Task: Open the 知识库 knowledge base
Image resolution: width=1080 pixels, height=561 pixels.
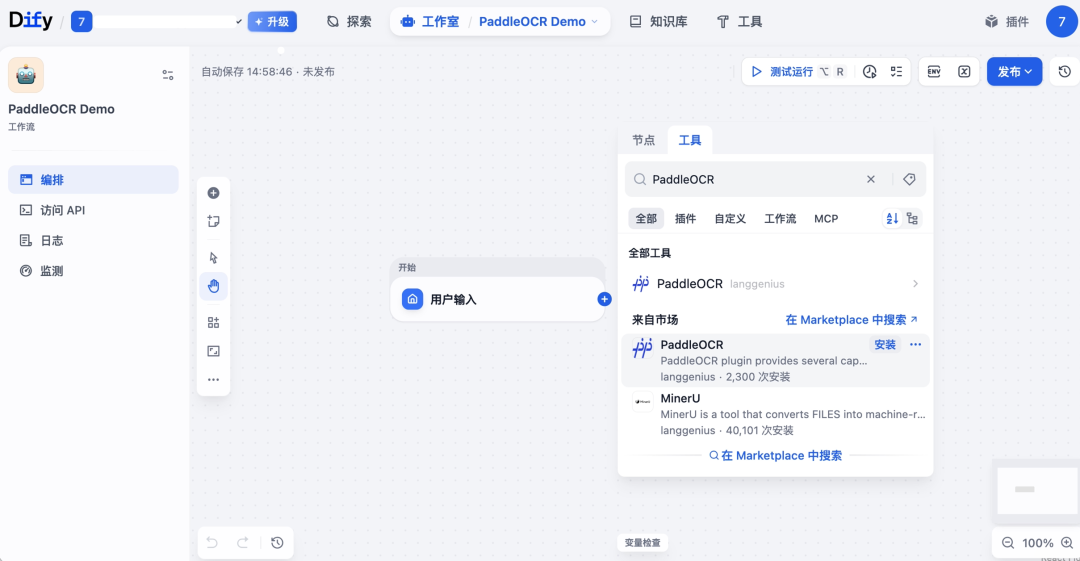Action: click(x=658, y=21)
